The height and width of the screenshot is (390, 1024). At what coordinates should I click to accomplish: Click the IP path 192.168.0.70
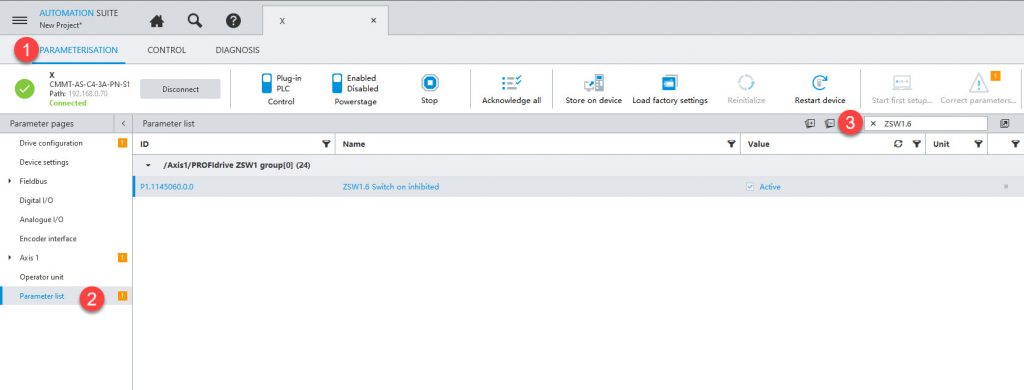[89, 93]
